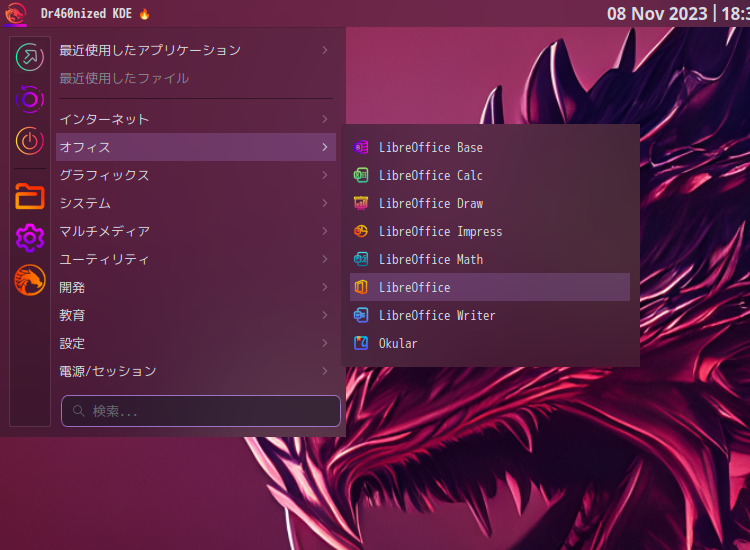The height and width of the screenshot is (550, 750).
Task: Click the LibreOffice Writer icon
Action: coord(361,315)
